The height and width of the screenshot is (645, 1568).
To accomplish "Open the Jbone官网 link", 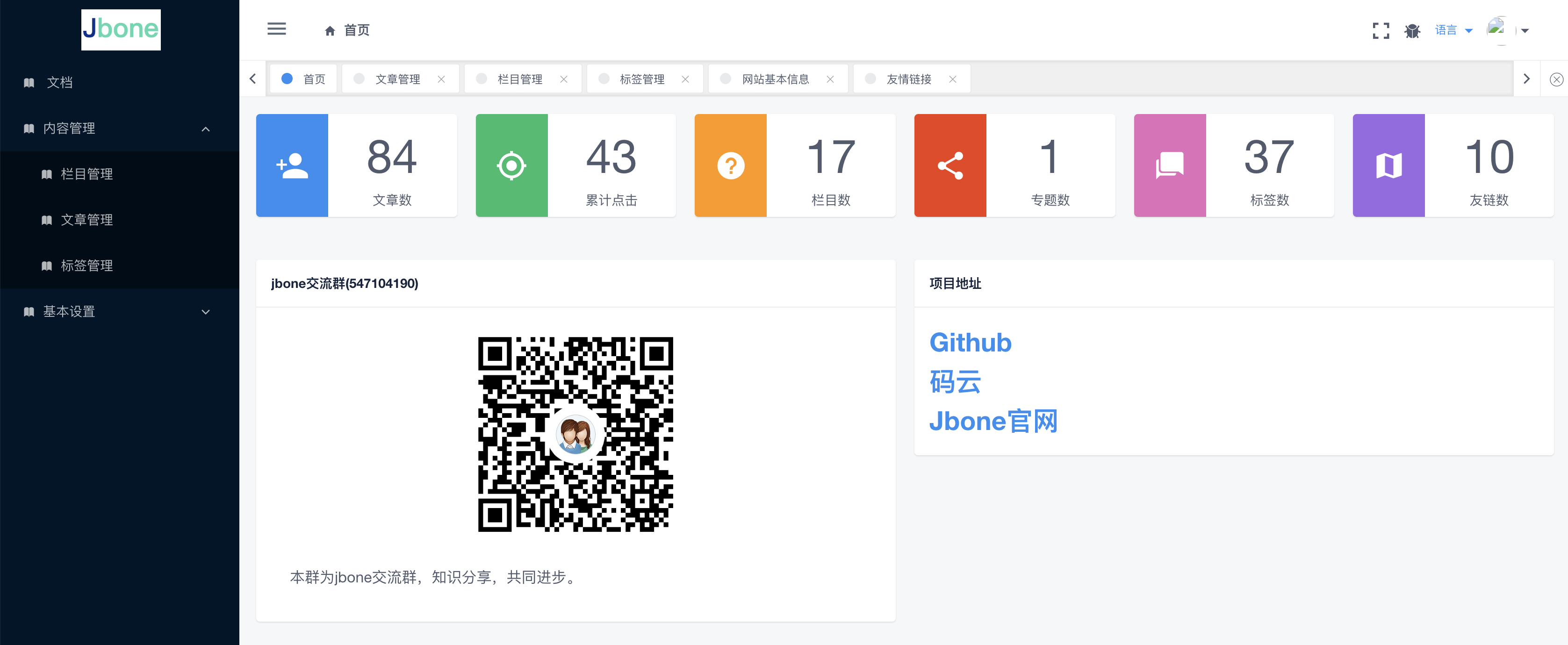I will tap(993, 421).
